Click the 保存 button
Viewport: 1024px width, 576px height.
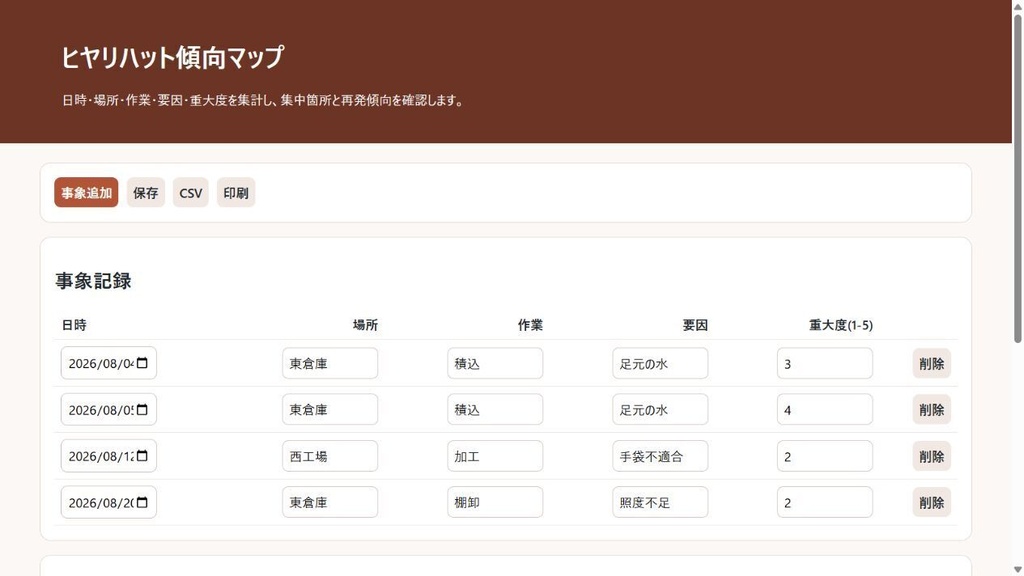(146, 193)
